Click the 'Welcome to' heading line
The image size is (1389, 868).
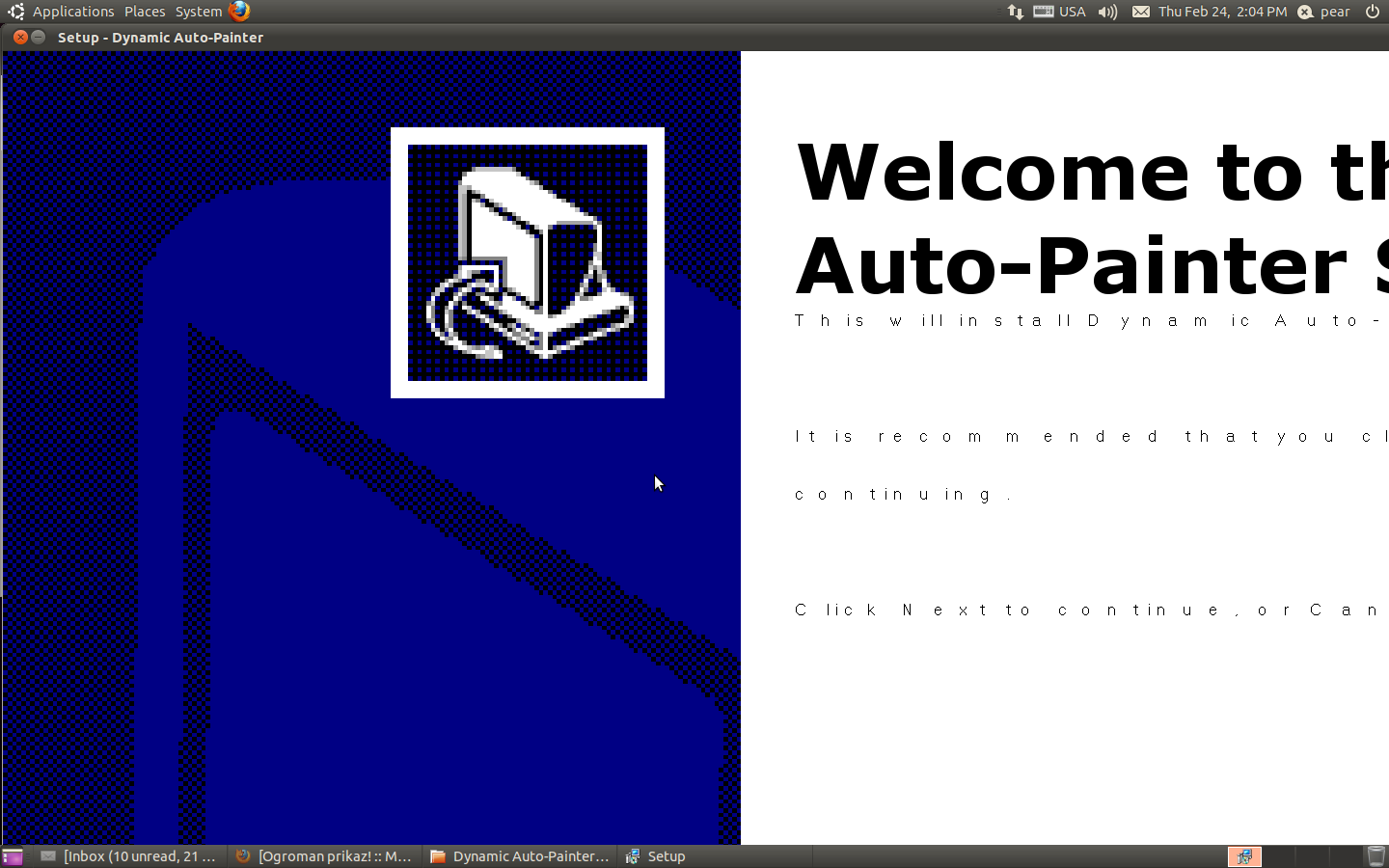click(1092, 173)
